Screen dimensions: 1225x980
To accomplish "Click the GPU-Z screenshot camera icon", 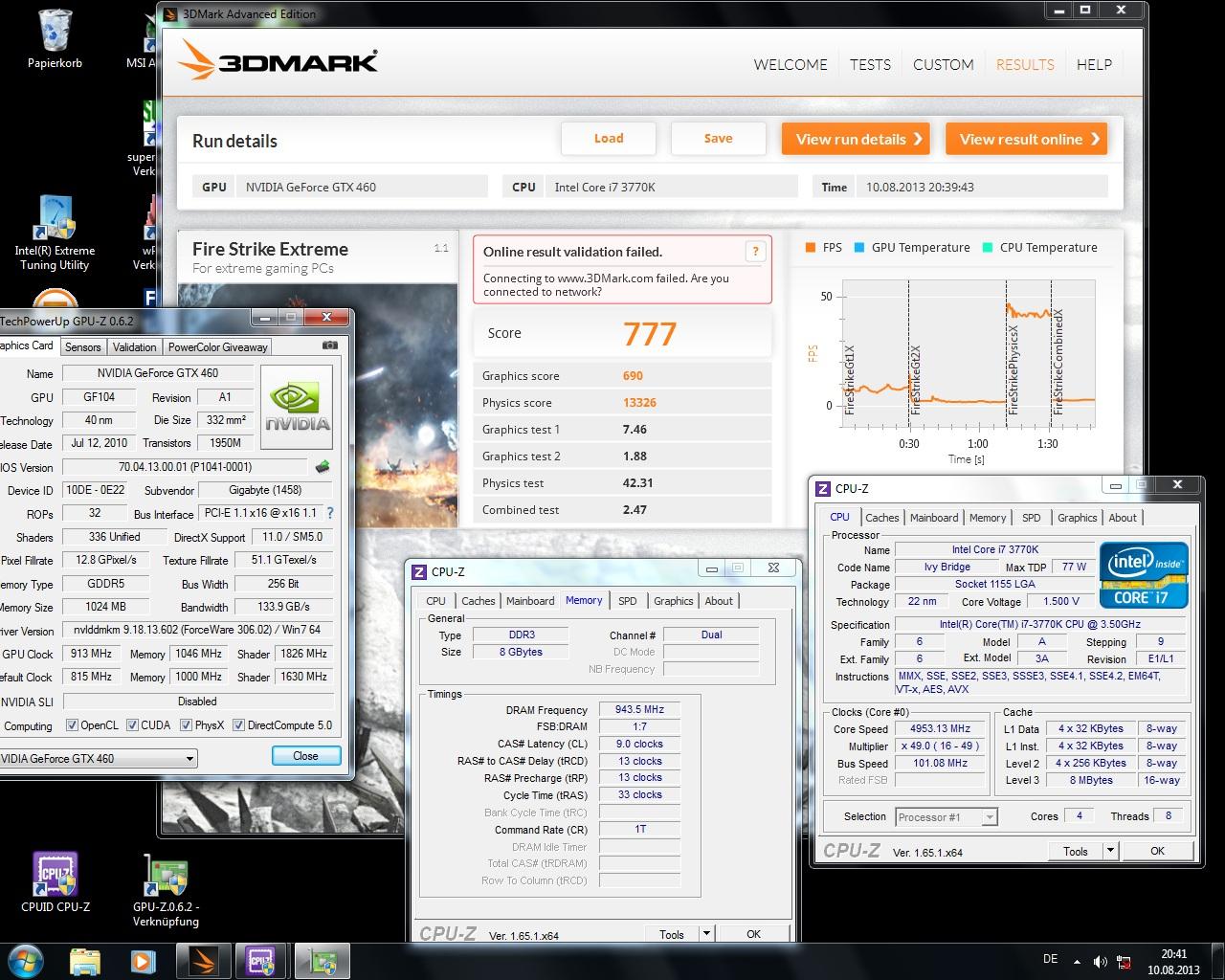I will click(330, 345).
